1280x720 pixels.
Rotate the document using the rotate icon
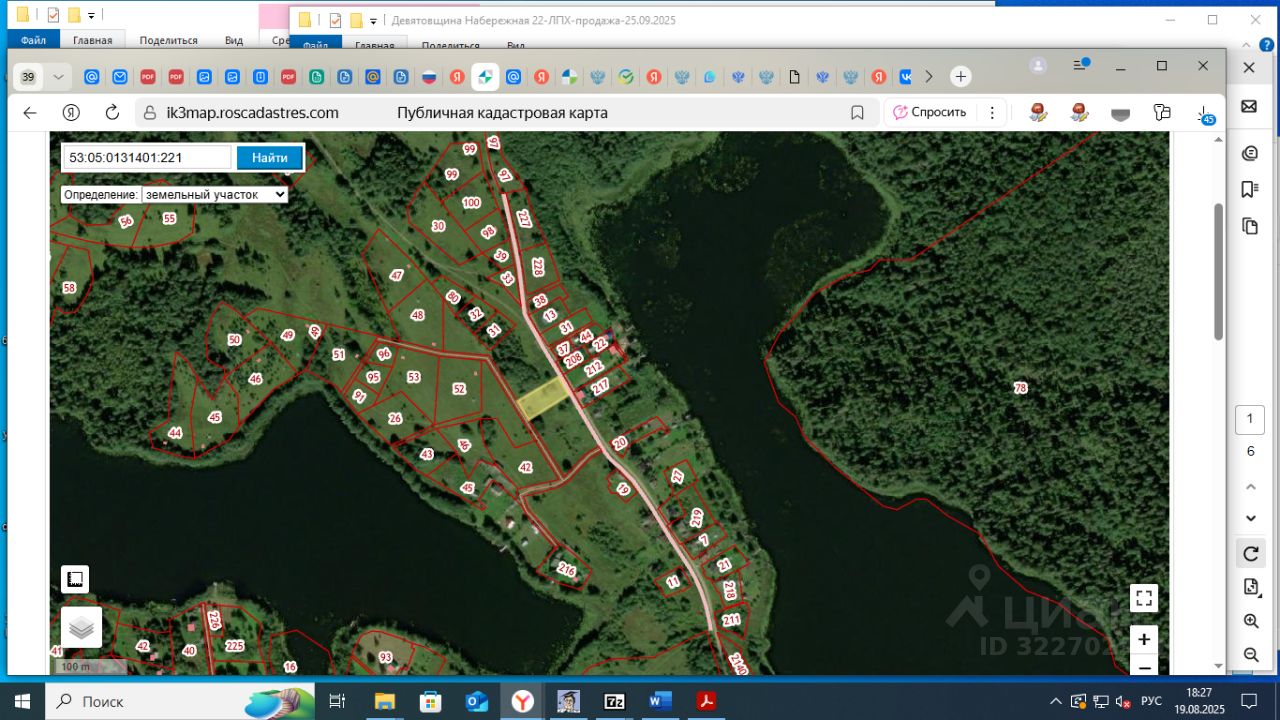[1250, 553]
